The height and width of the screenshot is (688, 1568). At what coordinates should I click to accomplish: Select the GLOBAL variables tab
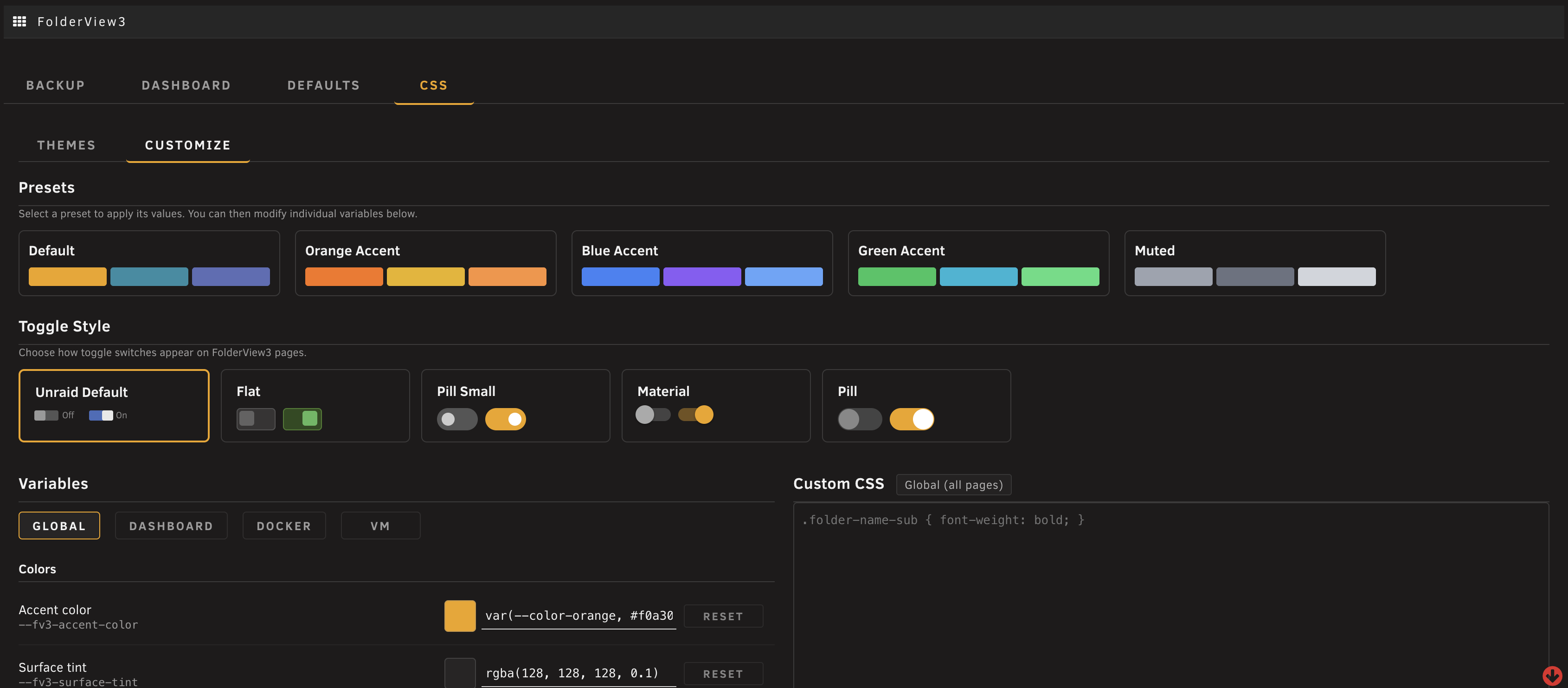click(x=59, y=526)
